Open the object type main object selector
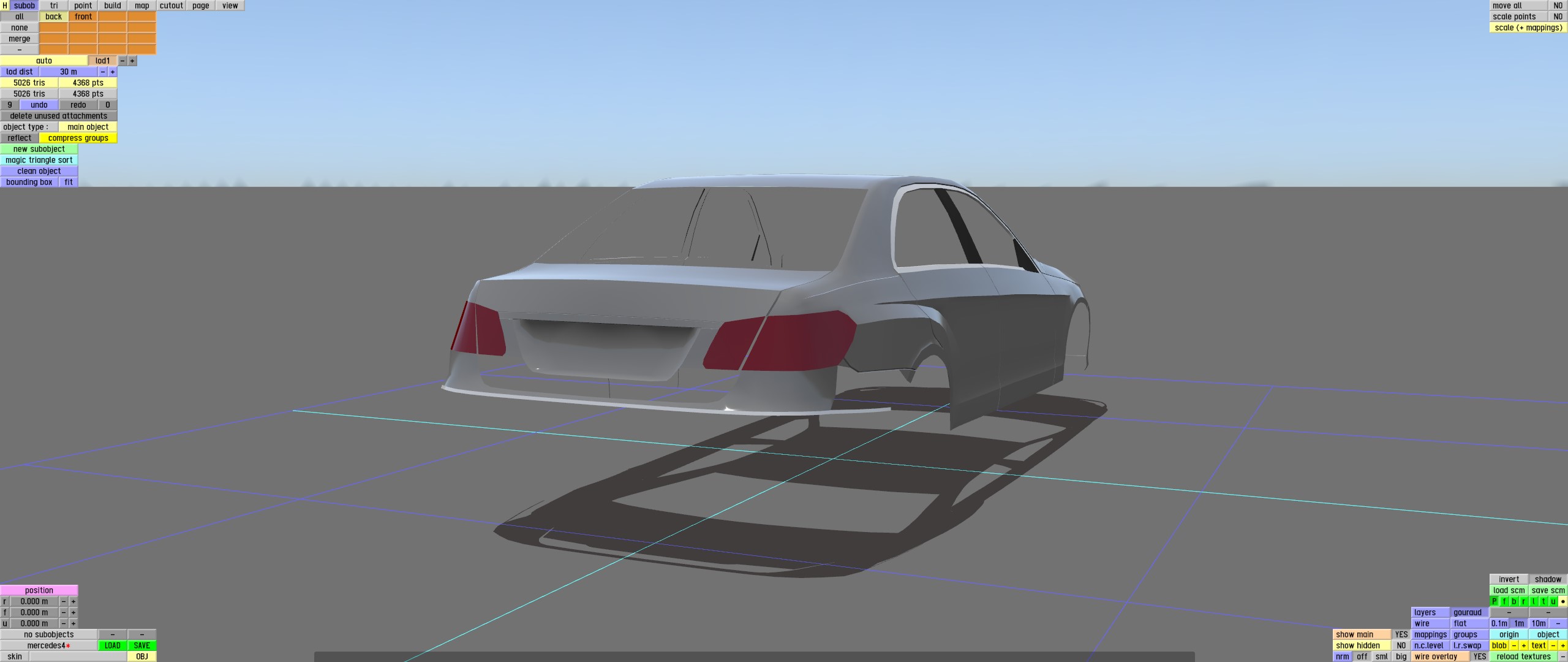Viewport: 1568px width, 662px height. pyautogui.click(x=88, y=127)
